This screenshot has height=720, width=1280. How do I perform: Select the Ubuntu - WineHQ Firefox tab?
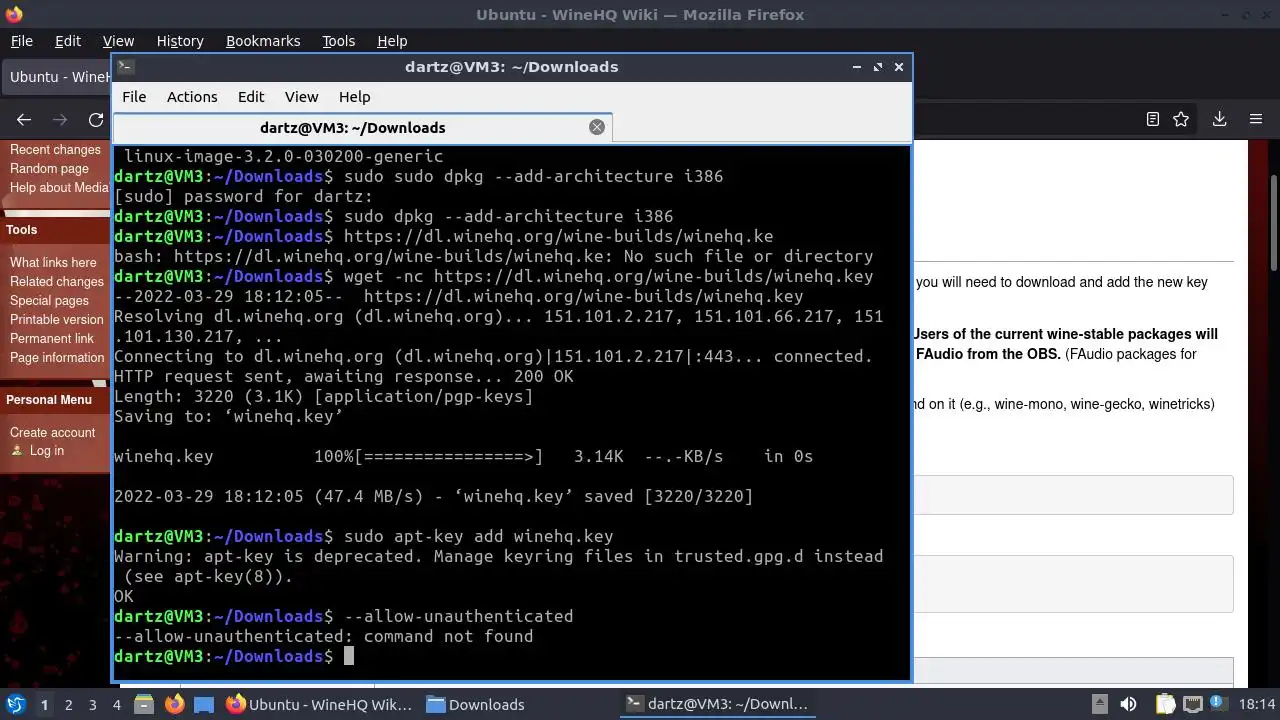click(57, 77)
